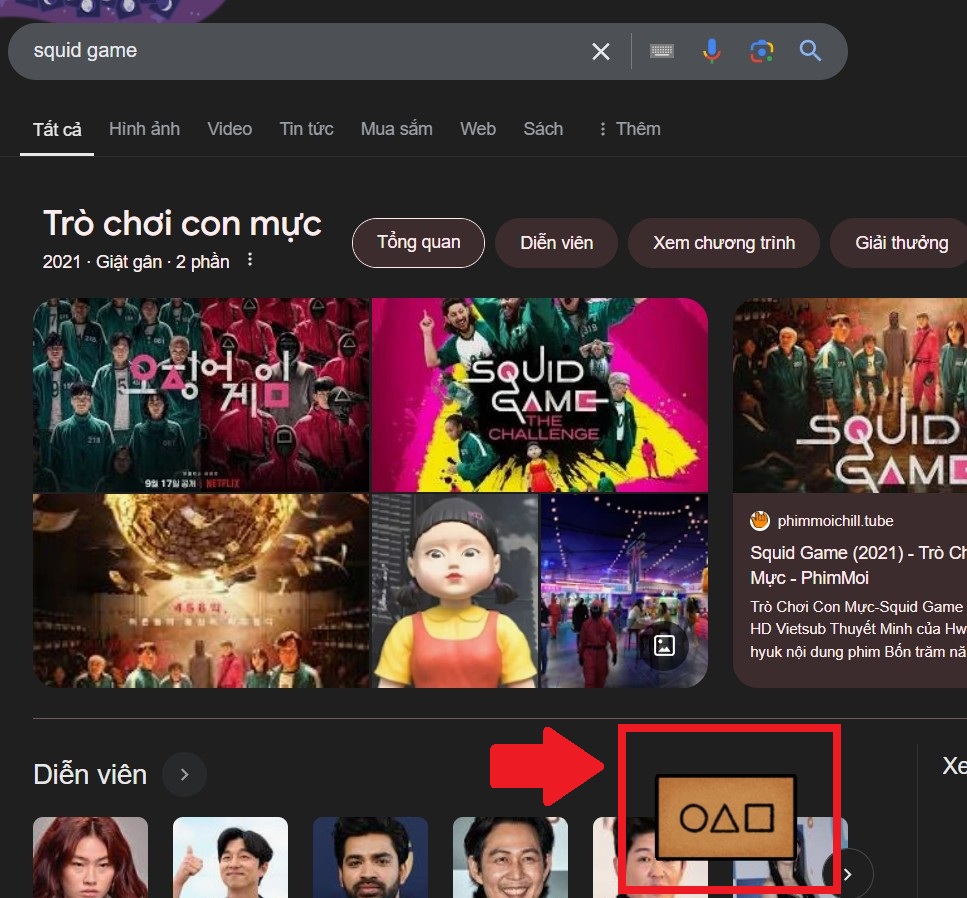
Task: Show next cast members with arrow
Action: (x=848, y=874)
